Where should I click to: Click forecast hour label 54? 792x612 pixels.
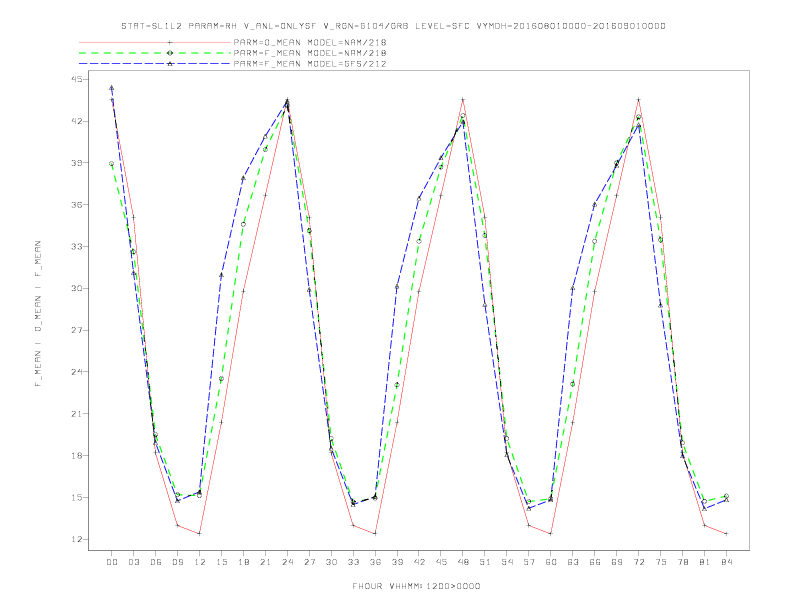[x=507, y=562]
